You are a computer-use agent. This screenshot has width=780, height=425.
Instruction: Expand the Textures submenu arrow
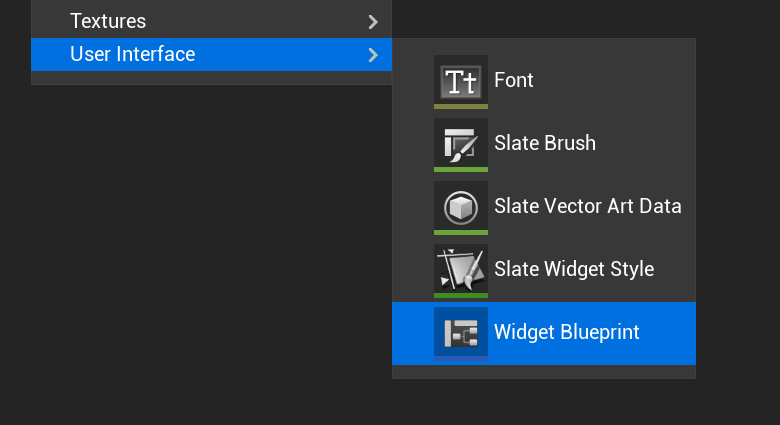pos(373,21)
